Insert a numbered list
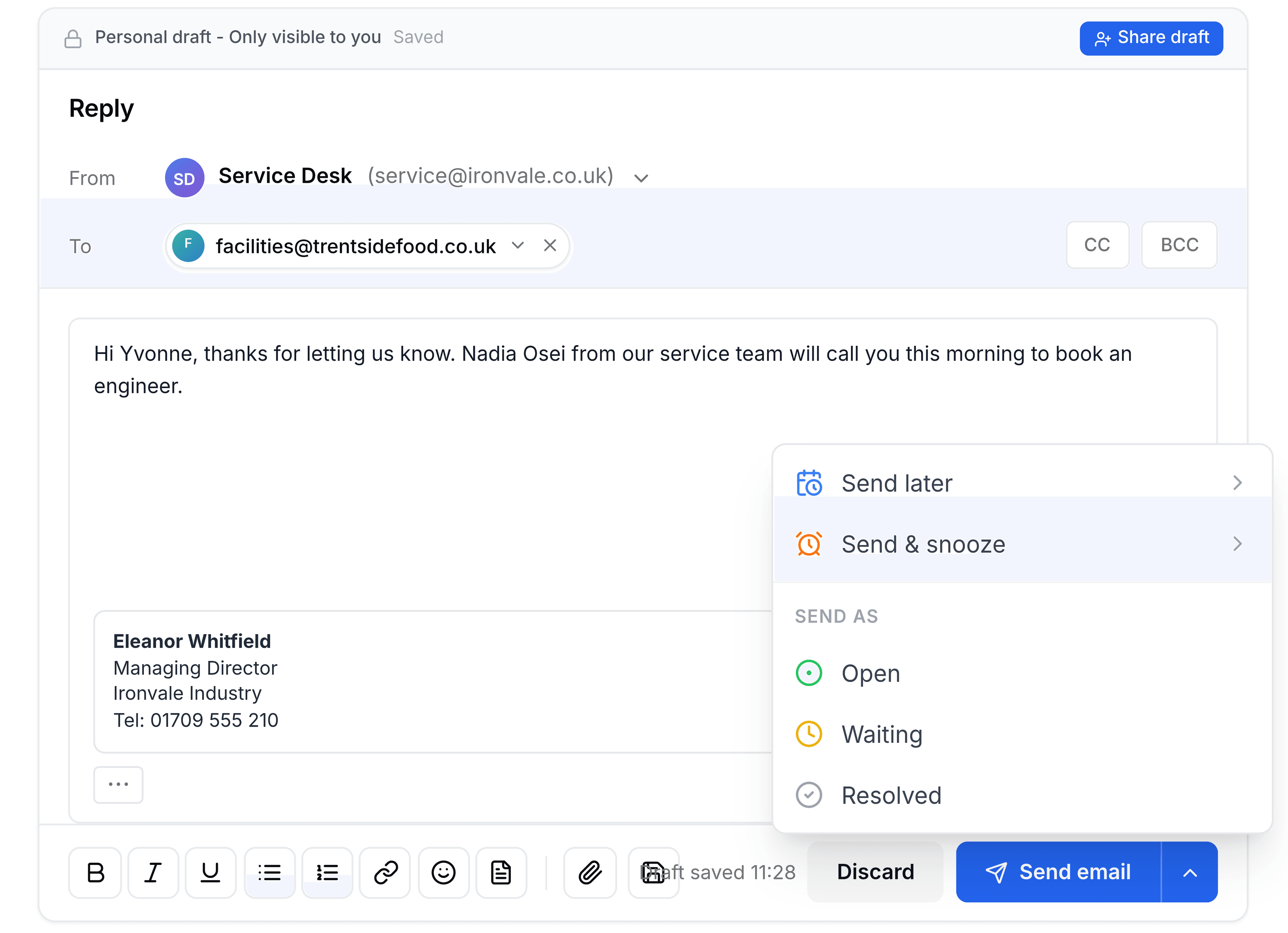The image size is (1288, 933). [x=327, y=872]
